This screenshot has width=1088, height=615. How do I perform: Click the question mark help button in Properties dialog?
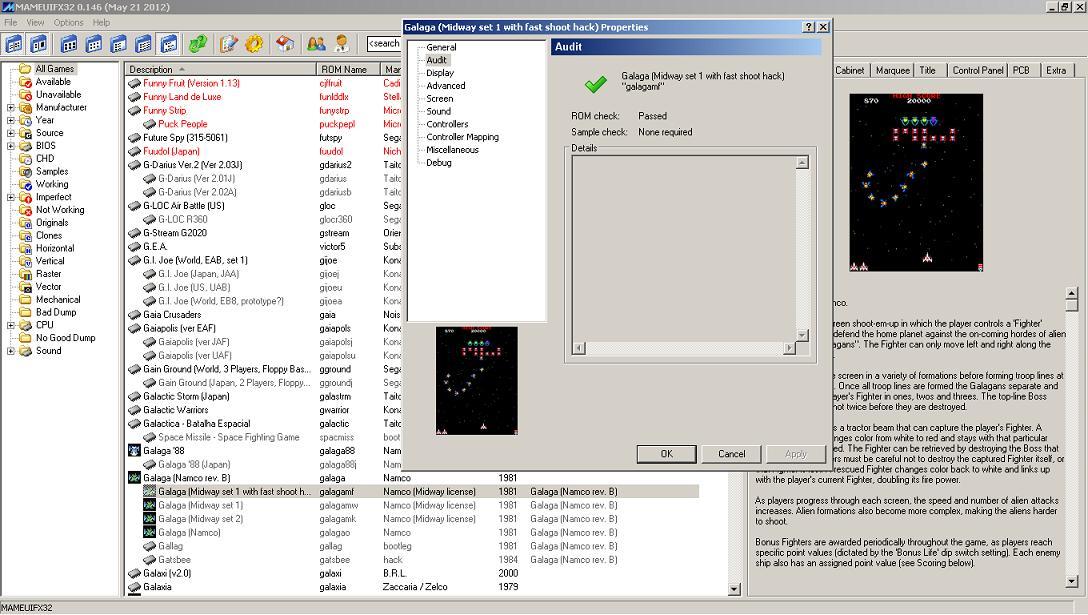(x=808, y=27)
